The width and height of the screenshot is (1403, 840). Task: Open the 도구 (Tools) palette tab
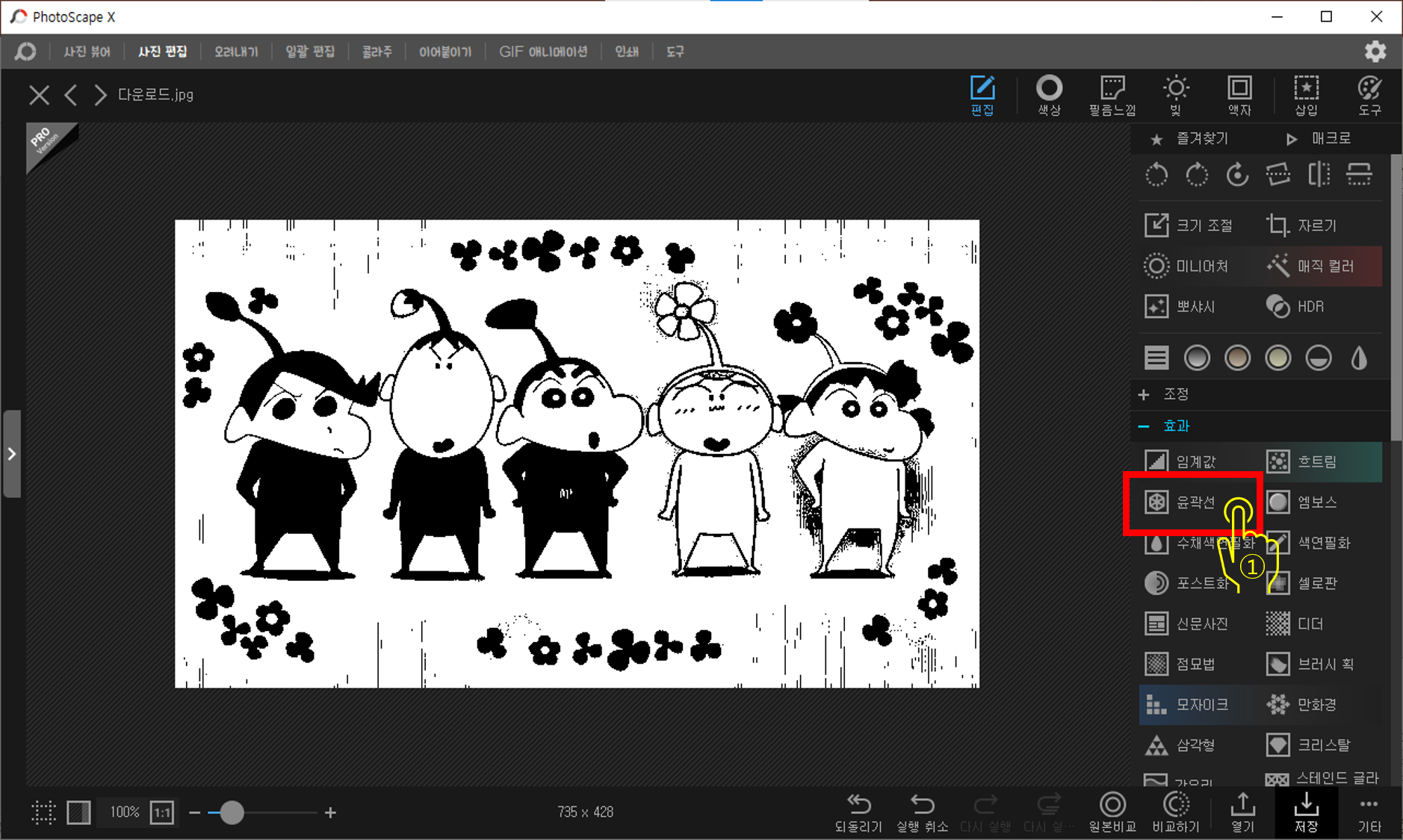click(x=1369, y=96)
